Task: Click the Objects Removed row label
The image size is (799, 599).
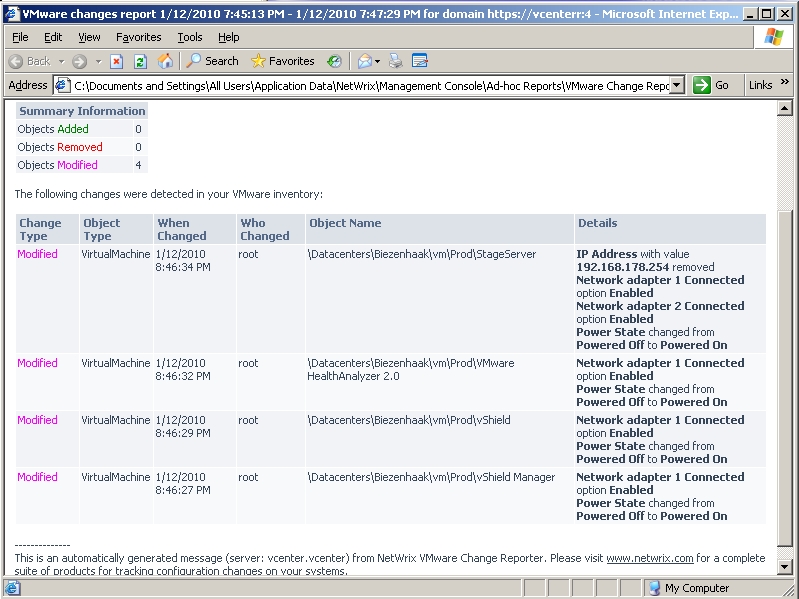Action: (x=60, y=147)
